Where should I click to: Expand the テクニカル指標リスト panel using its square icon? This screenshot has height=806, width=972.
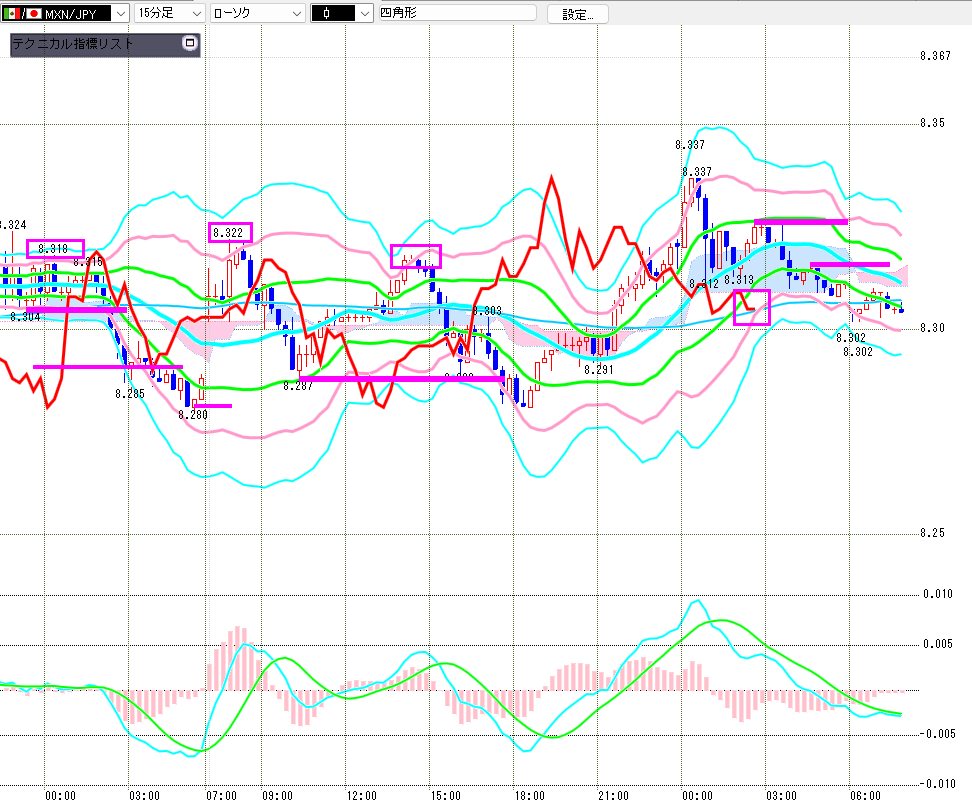pyautogui.click(x=190, y=43)
